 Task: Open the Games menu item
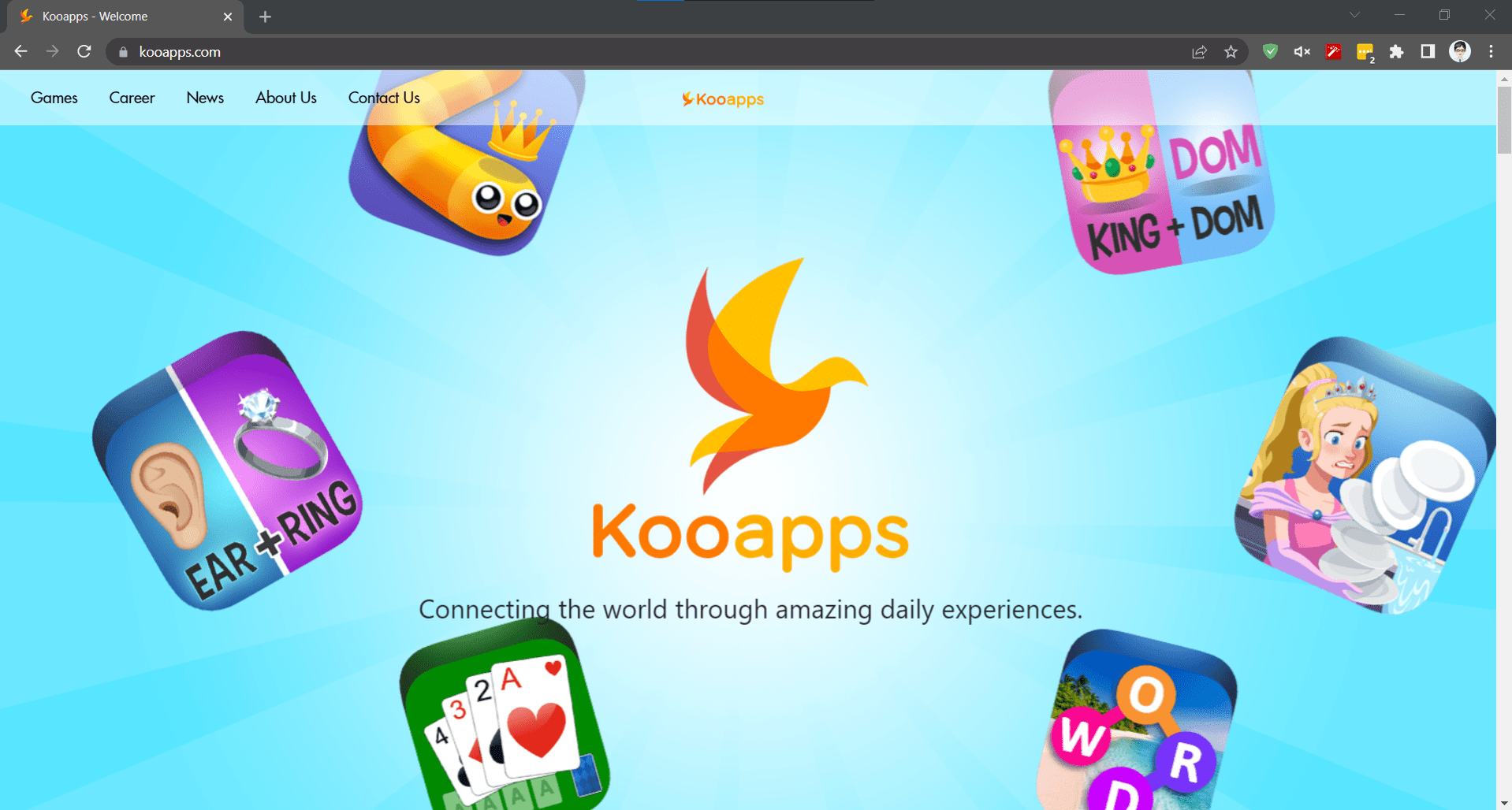[x=54, y=98]
